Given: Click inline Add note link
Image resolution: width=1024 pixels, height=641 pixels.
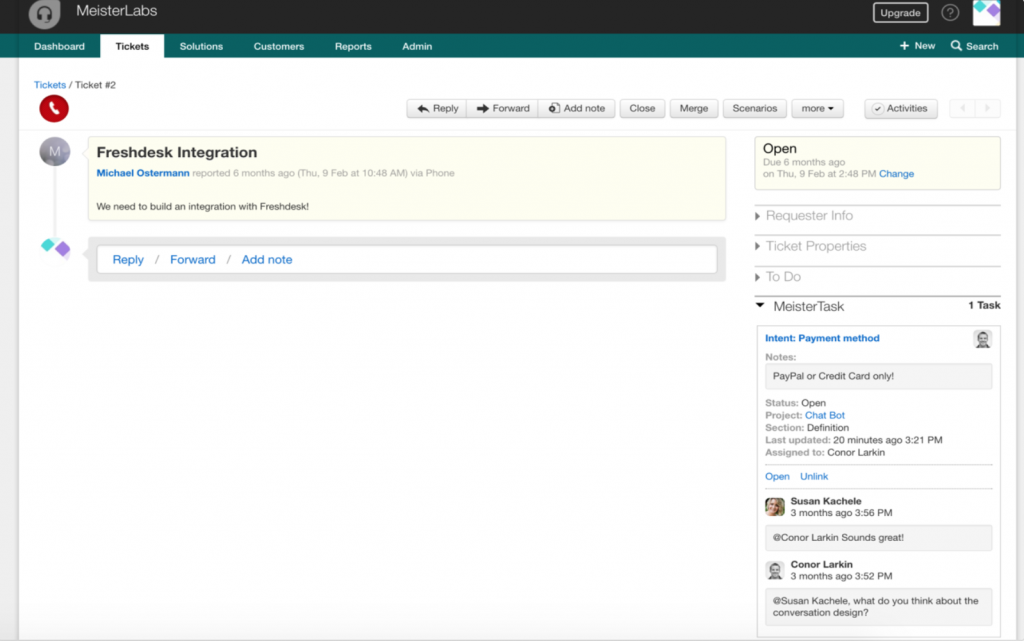Looking at the screenshot, I should (x=267, y=260).
